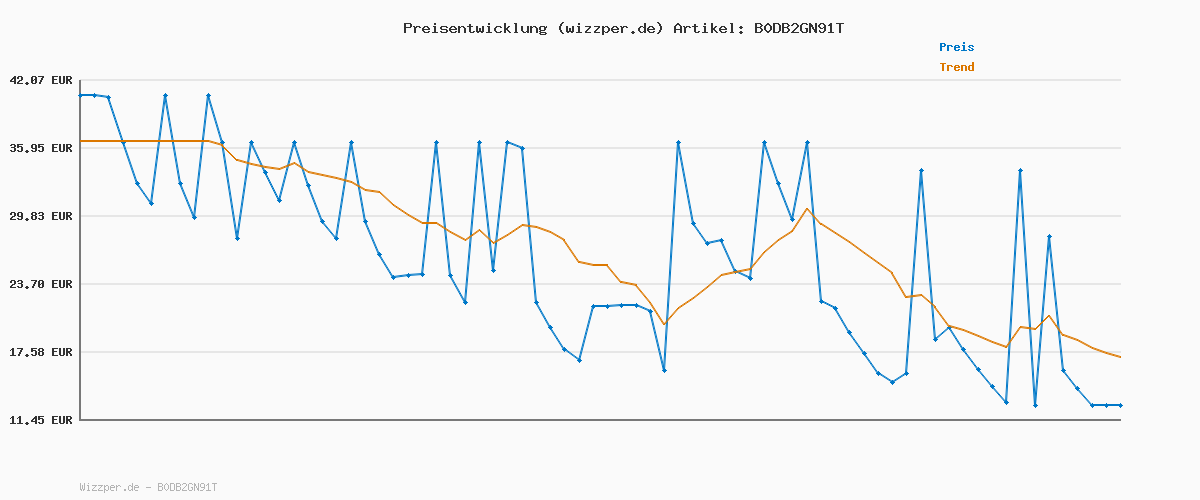Screen dimensions: 1200x500
Task: Toggle the blue Preis legend entry
Action: 956,47
